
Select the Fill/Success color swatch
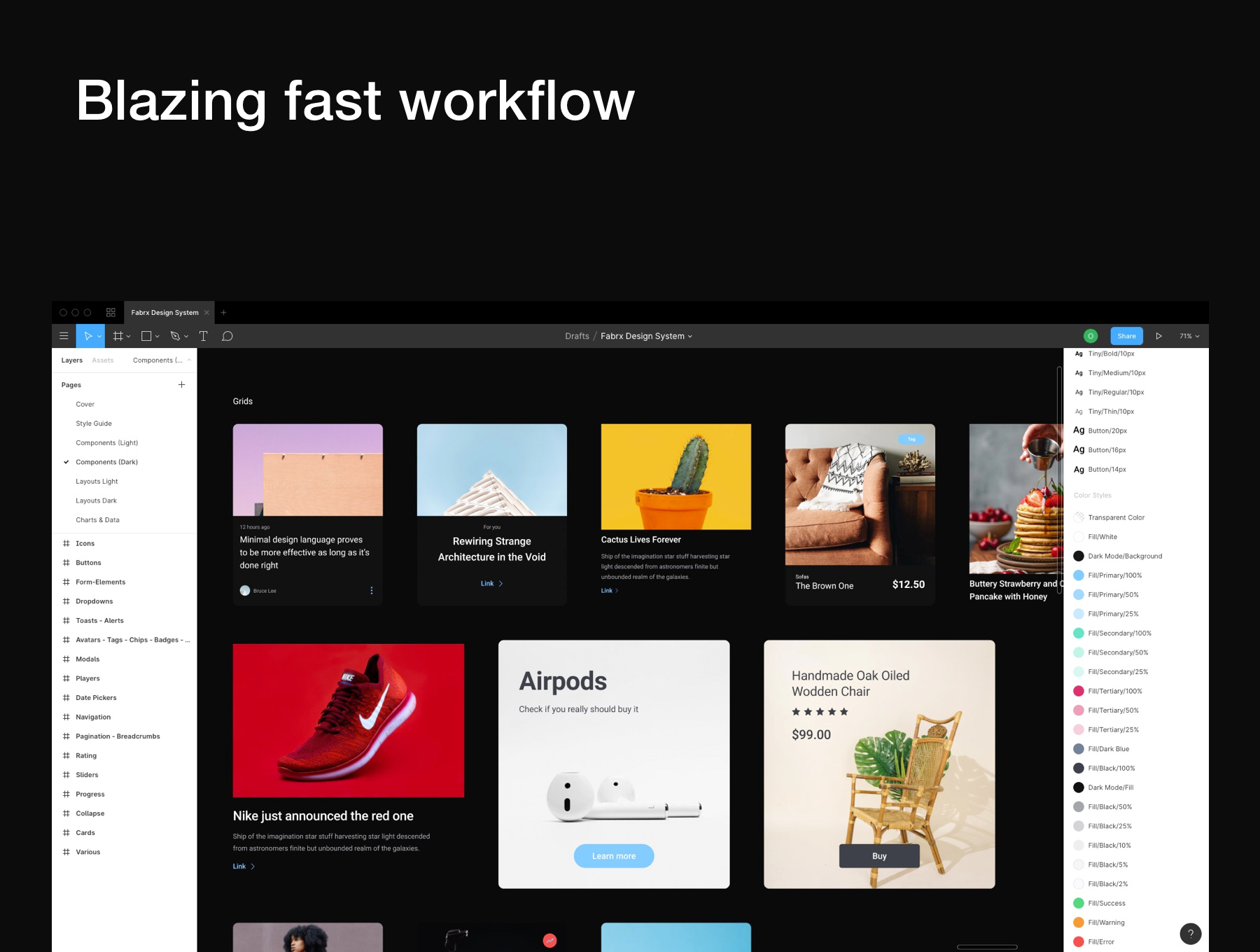(x=1079, y=903)
